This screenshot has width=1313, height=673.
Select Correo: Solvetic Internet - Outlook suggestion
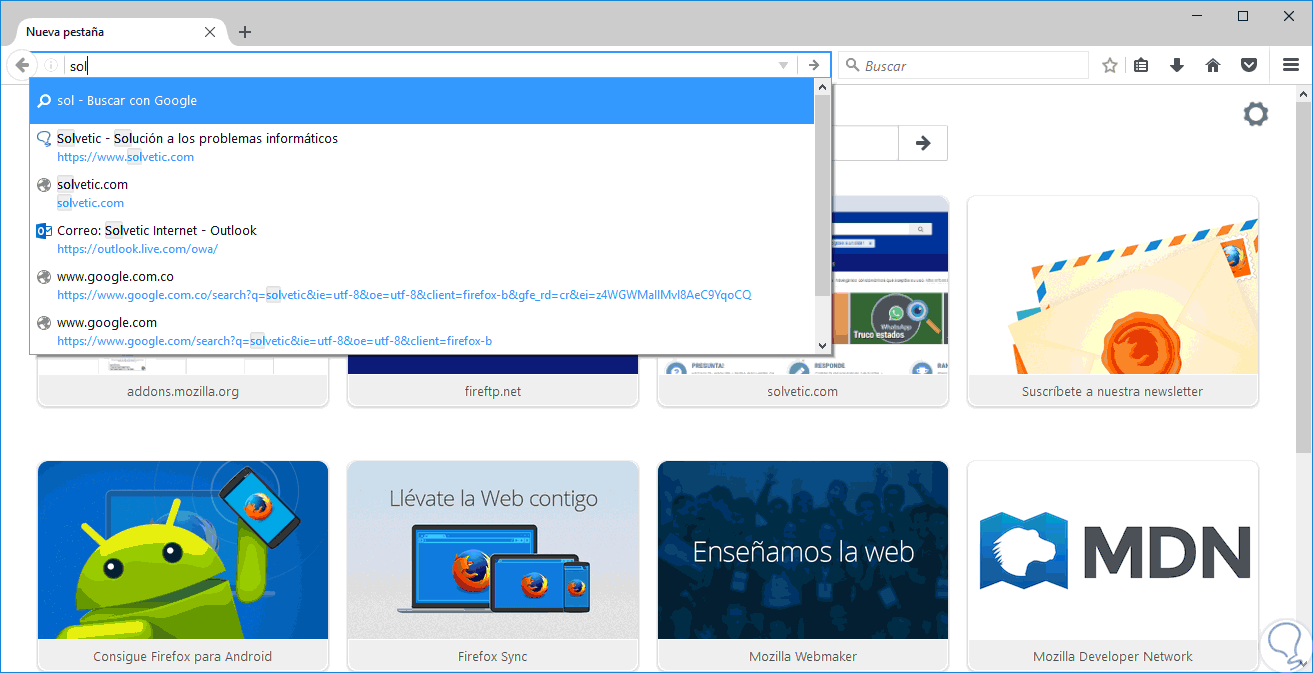pos(423,239)
